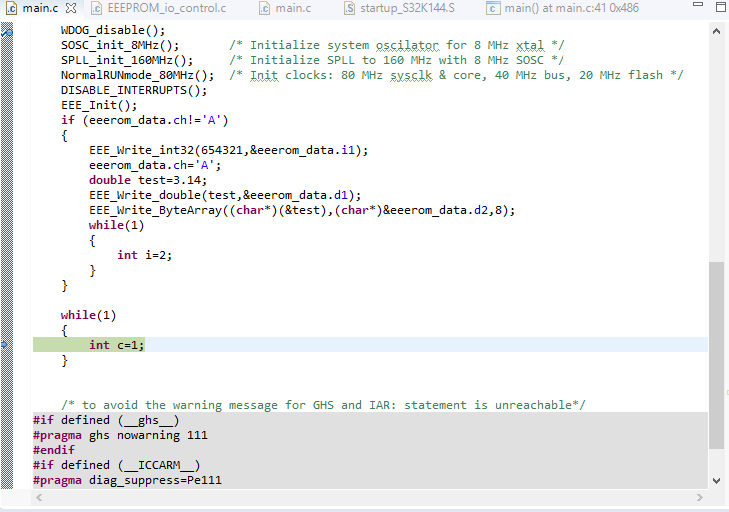Click the outer while(1) loop statement
729x512 pixels.
(88, 315)
